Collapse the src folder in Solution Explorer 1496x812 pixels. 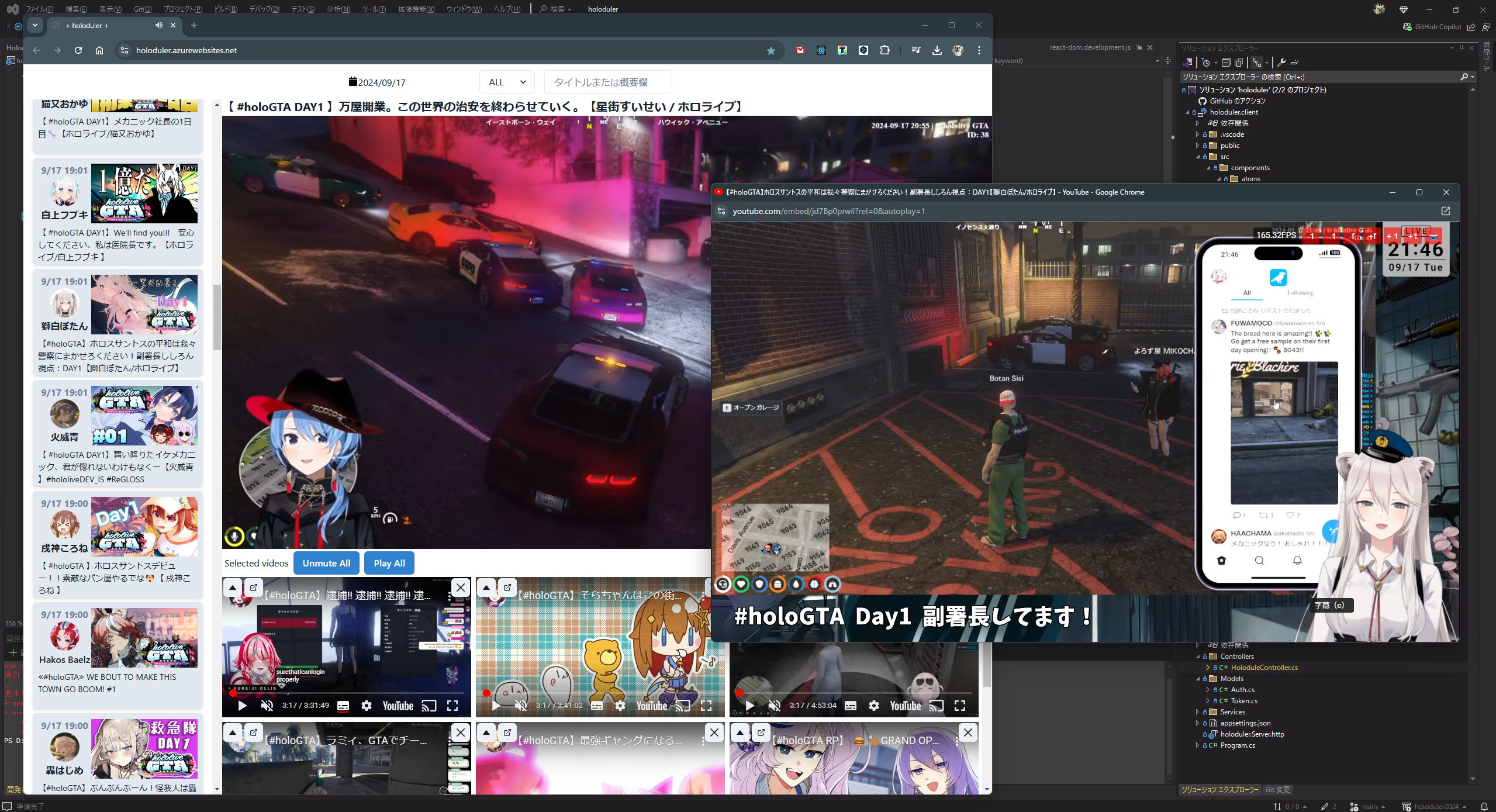click(1198, 157)
